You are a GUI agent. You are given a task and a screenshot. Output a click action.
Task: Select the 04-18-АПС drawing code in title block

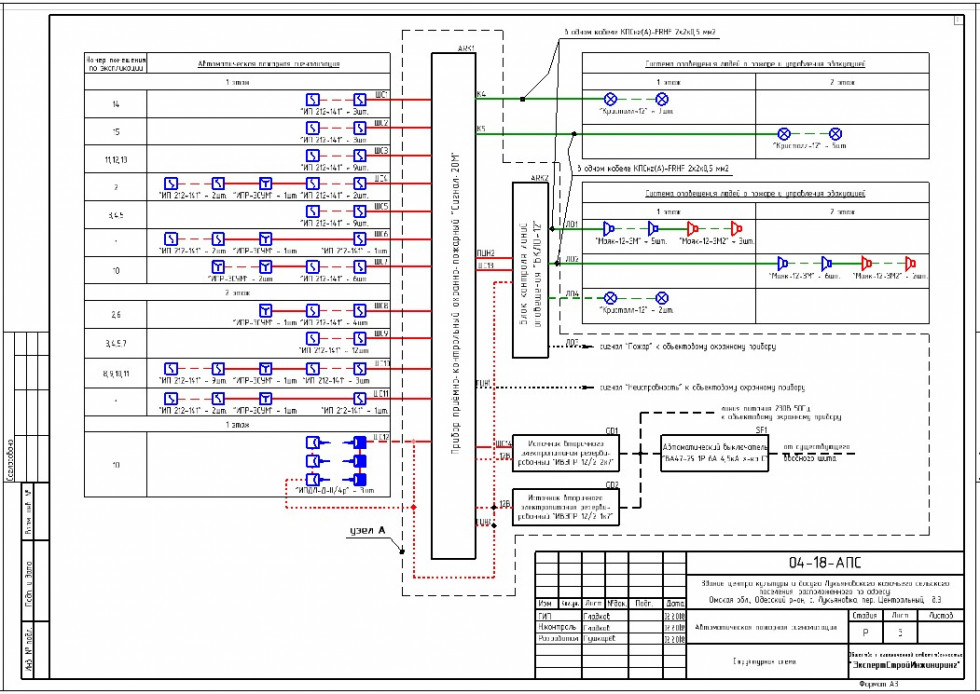click(824, 563)
